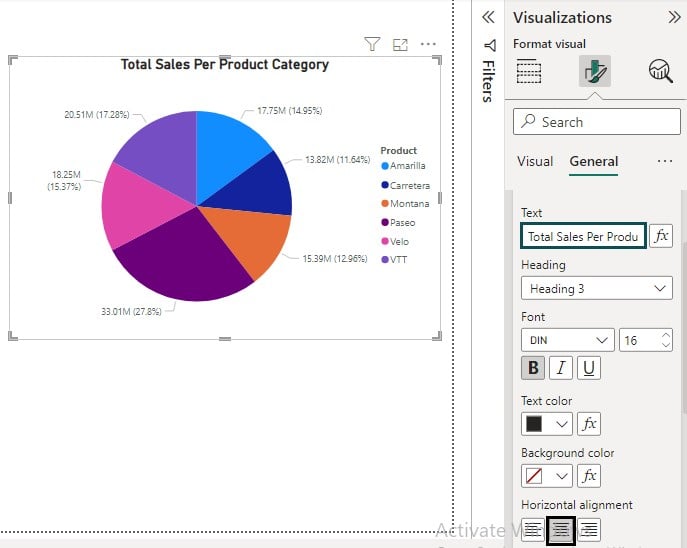The image size is (687, 548).
Task: Collapse the Visualizations pane with double chevron
Action: pos(674,17)
